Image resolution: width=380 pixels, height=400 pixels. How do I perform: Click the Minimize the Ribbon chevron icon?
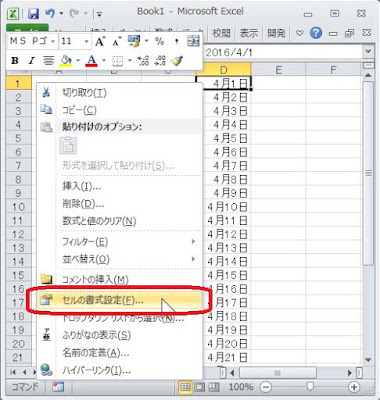[299, 33]
